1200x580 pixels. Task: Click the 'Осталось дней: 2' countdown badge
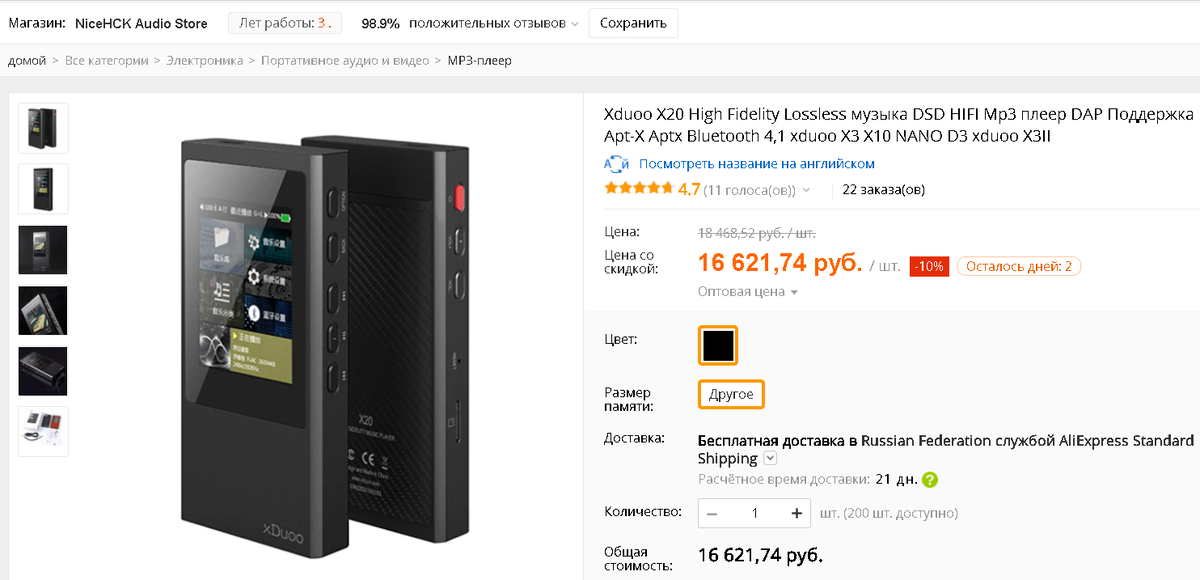pos(1019,265)
